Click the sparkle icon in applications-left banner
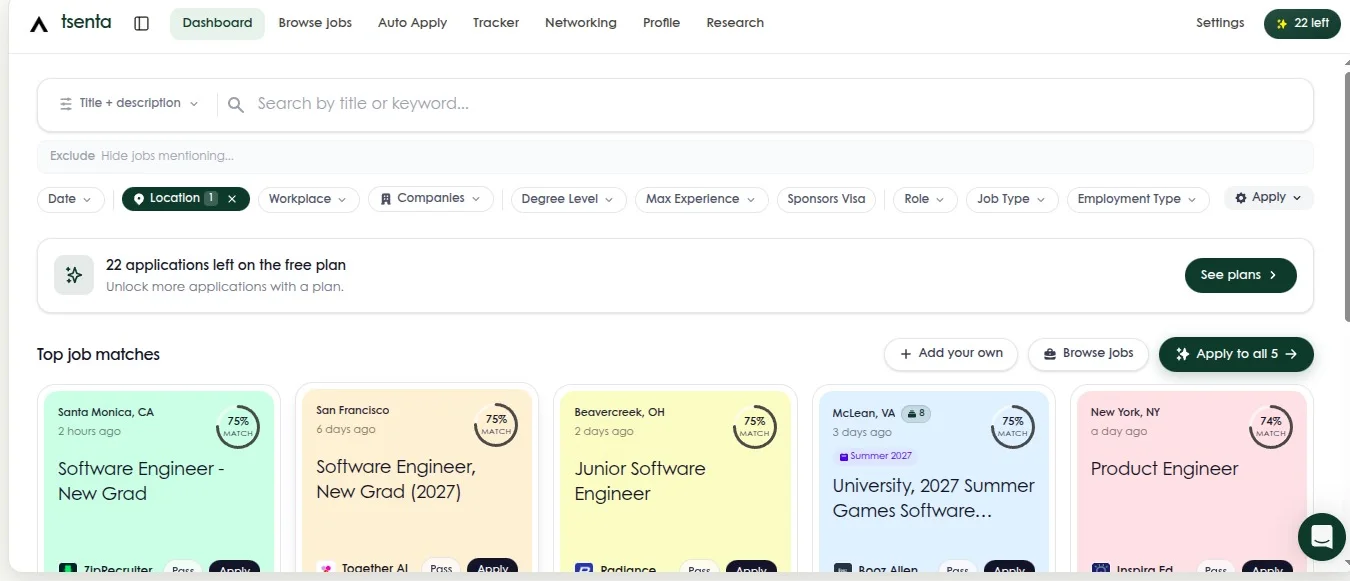The height and width of the screenshot is (581, 1350). point(74,275)
